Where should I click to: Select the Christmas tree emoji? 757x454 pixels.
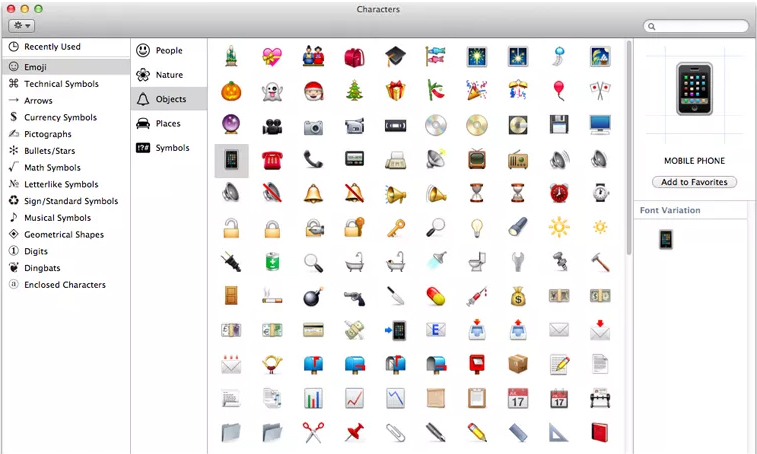354,91
